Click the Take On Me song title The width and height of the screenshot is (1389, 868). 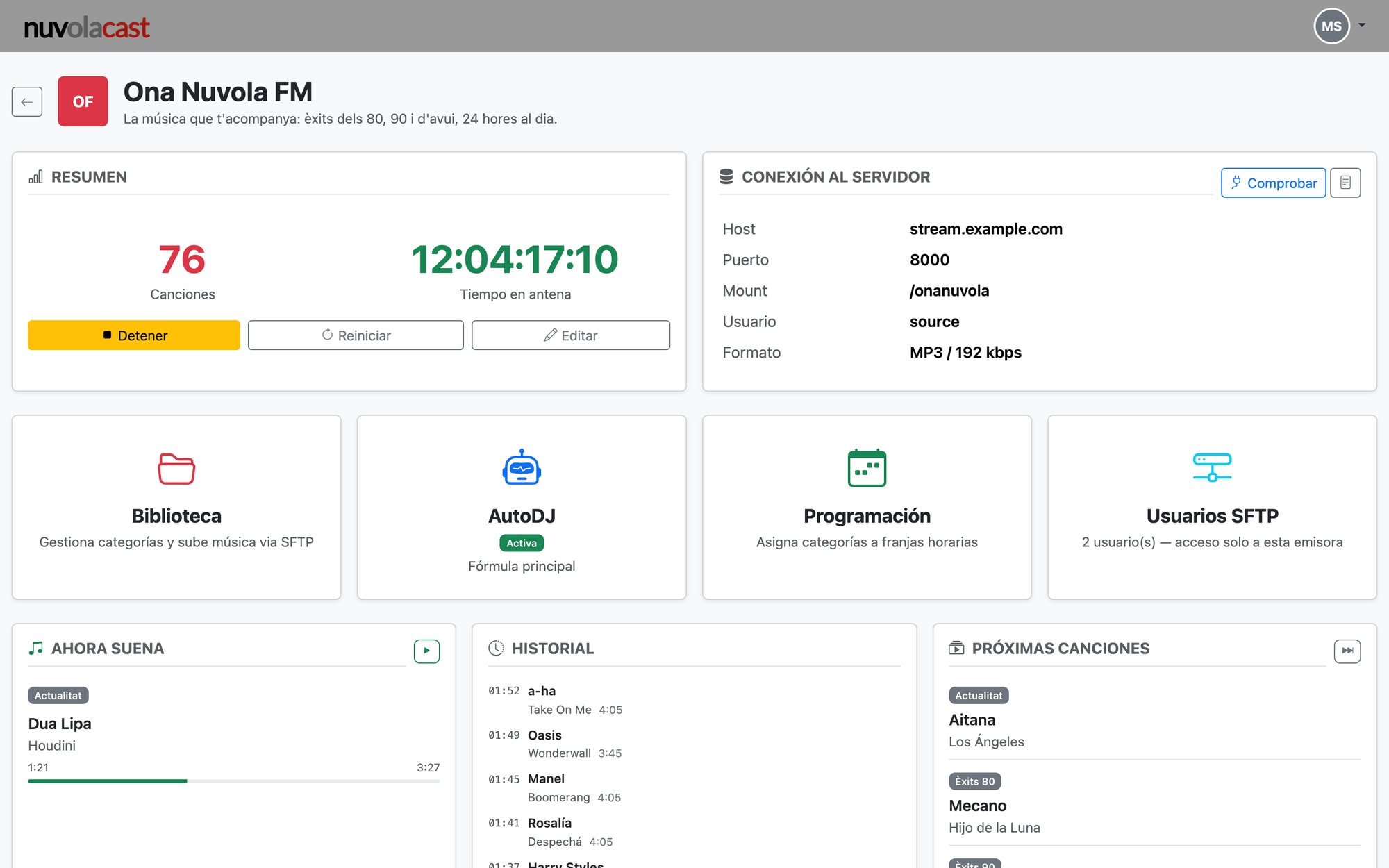560,710
